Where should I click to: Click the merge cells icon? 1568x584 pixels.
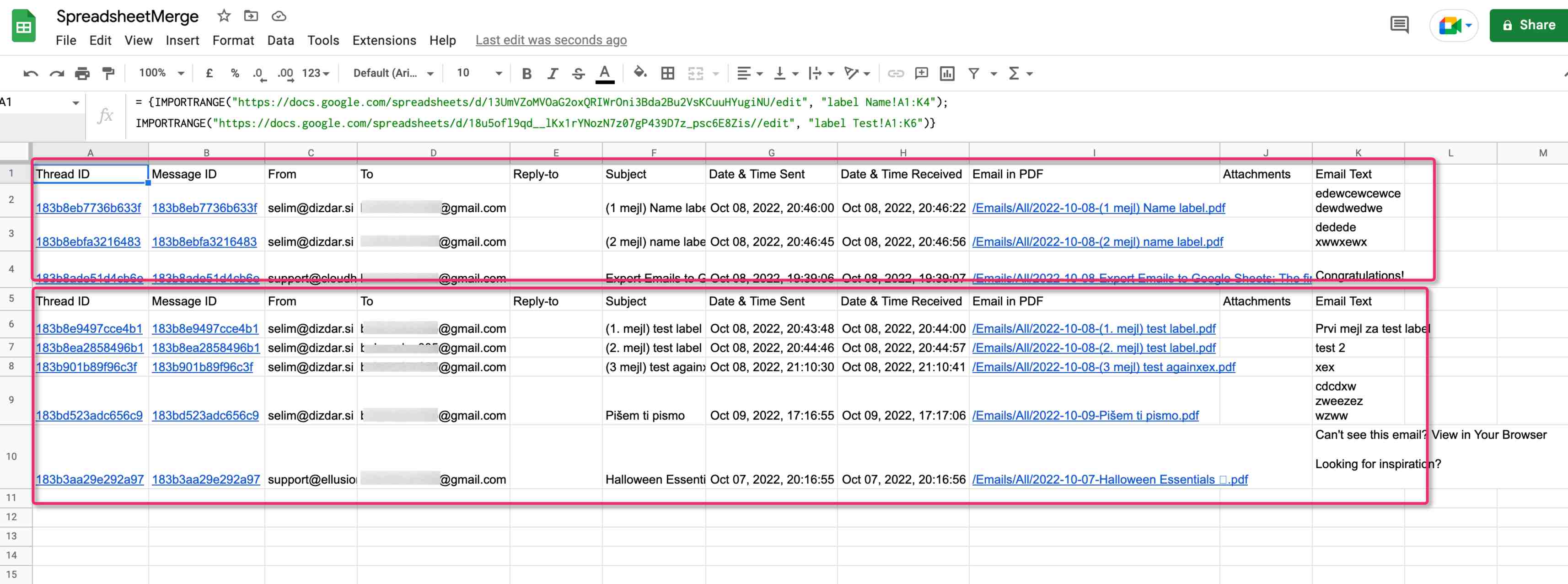click(695, 74)
